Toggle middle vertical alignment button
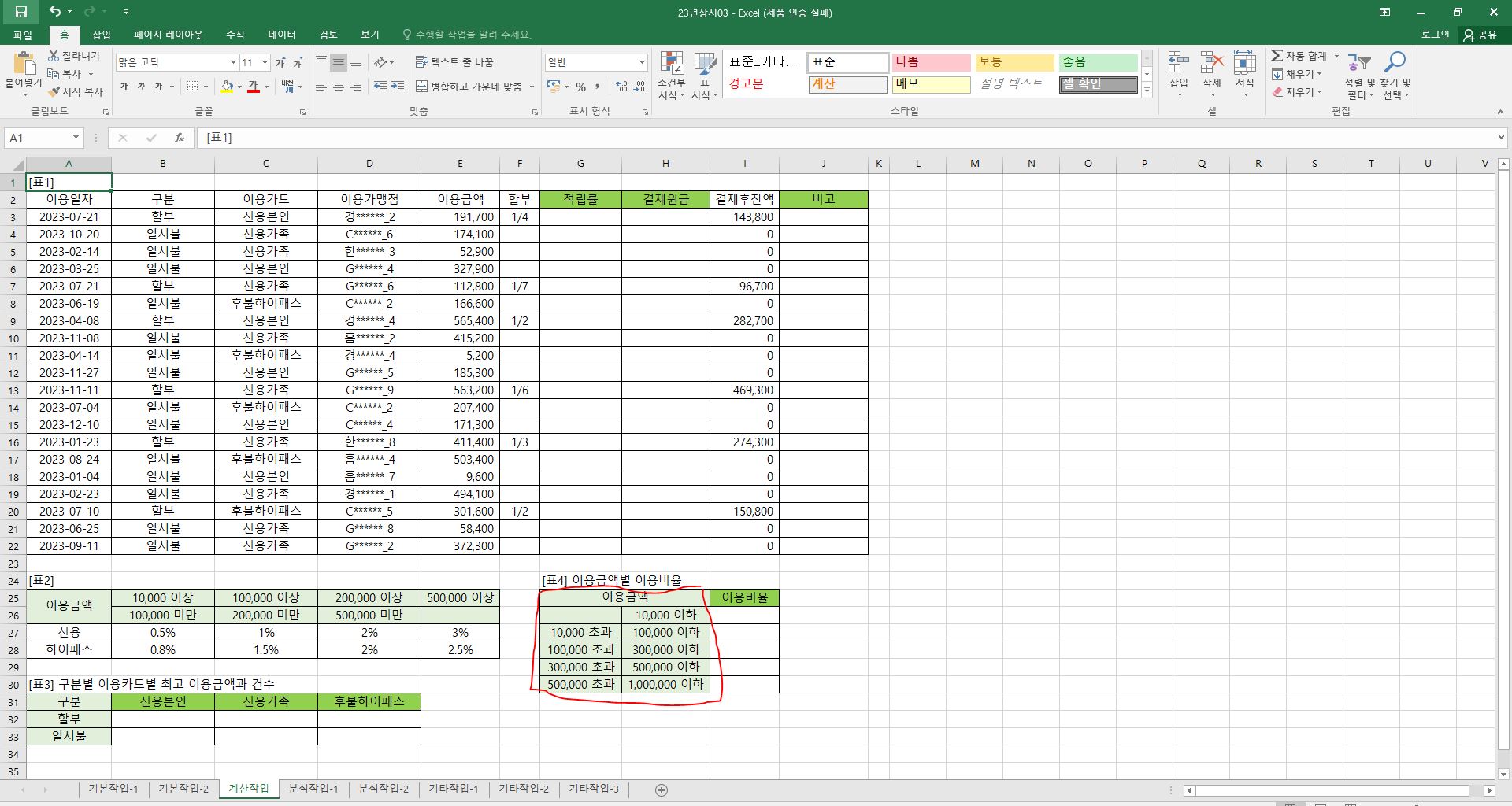The height and width of the screenshot is (806, 1512). pyautogui.click(x=338, y=62)
